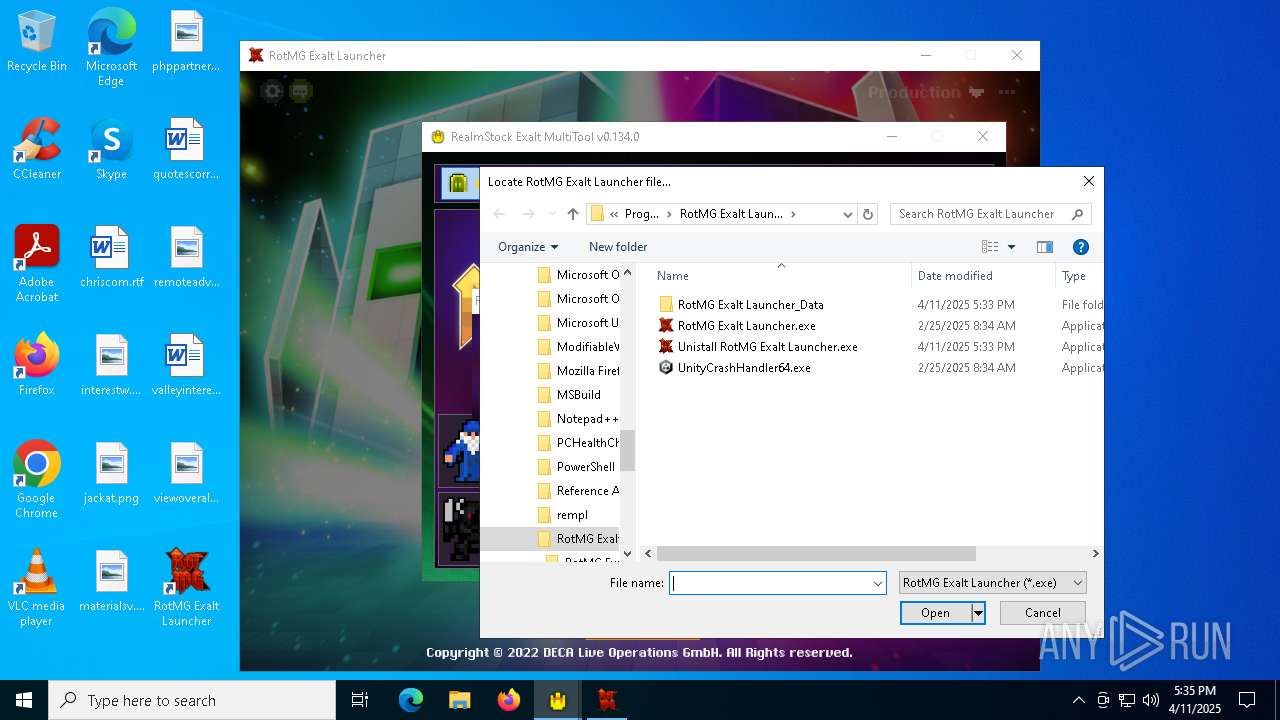Click the horizontal scrollbar in file list
This screenshot has height=720, width=1280.
pos(815,553)
